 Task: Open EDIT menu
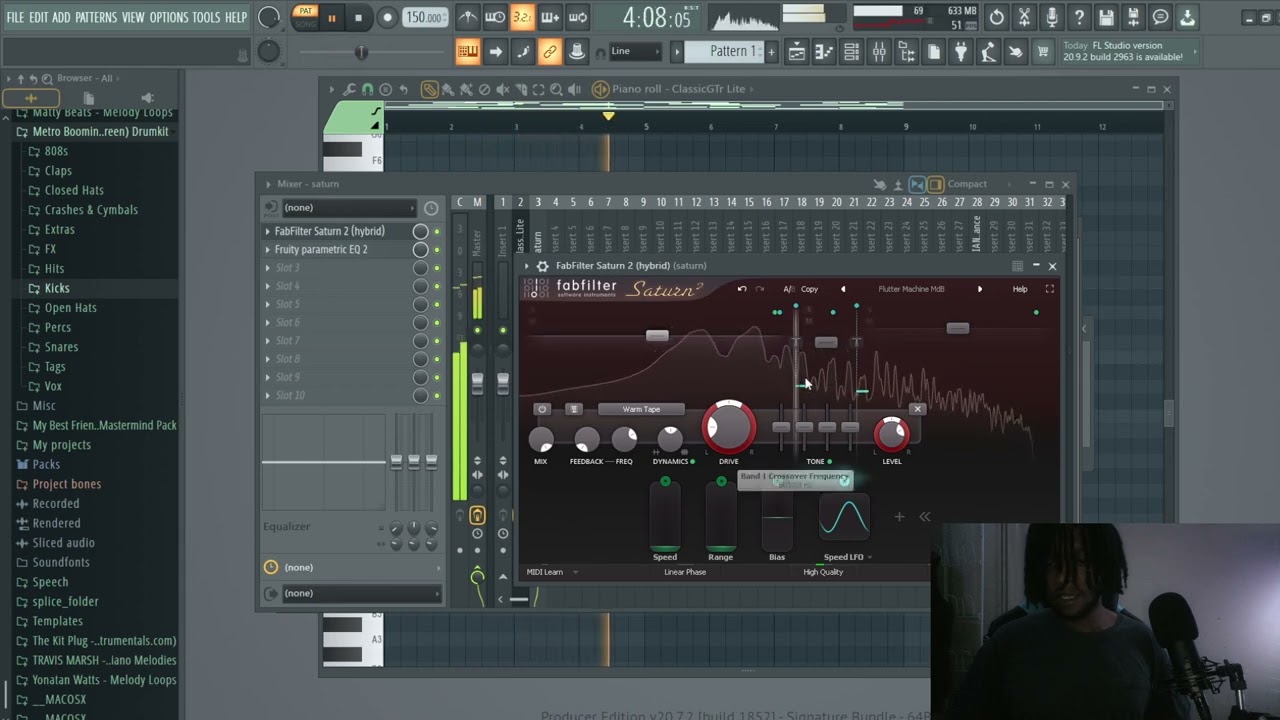click(39, 18)
